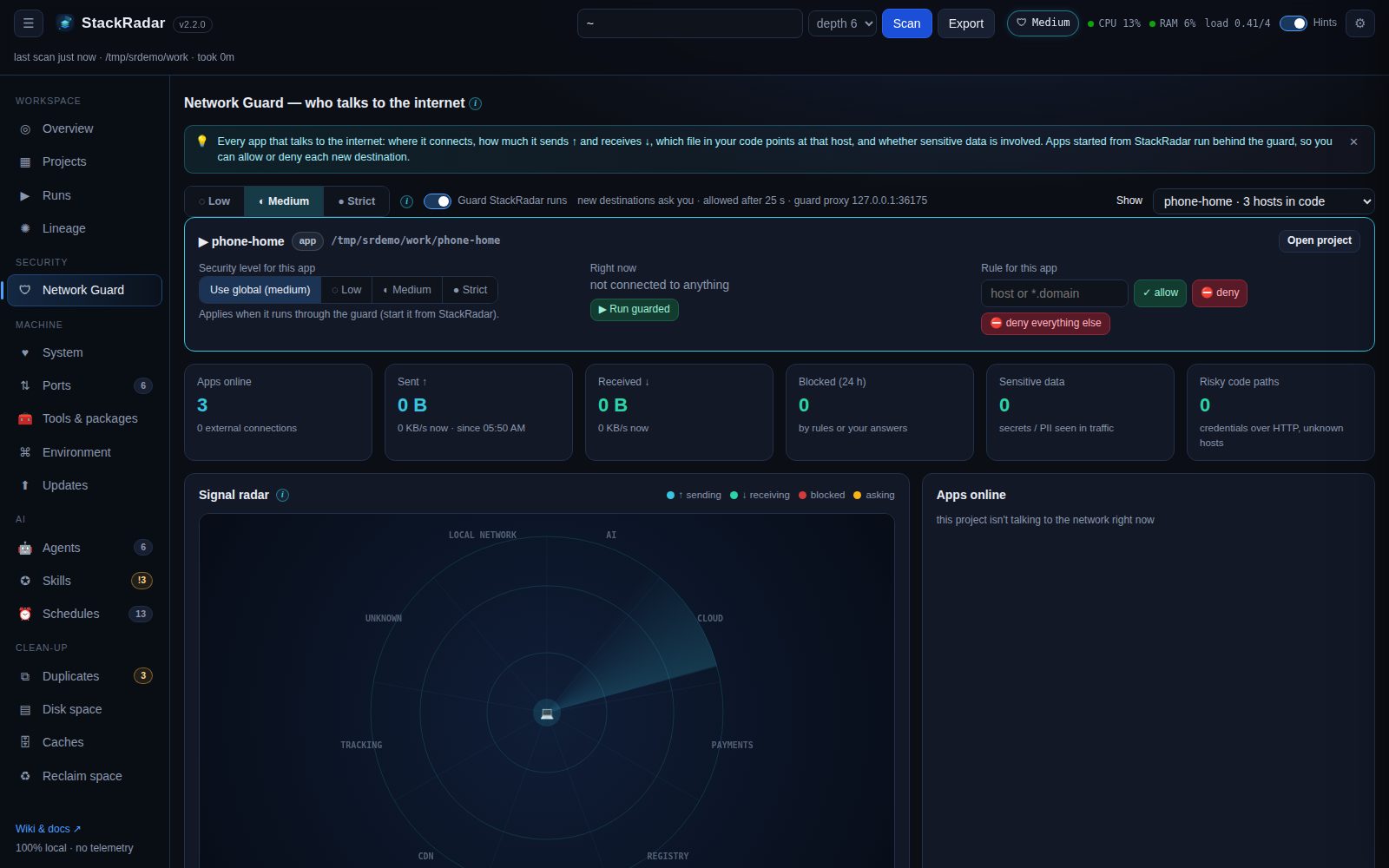Select global Low security level
Screen dimensions: 1389x868
(214, 201)
